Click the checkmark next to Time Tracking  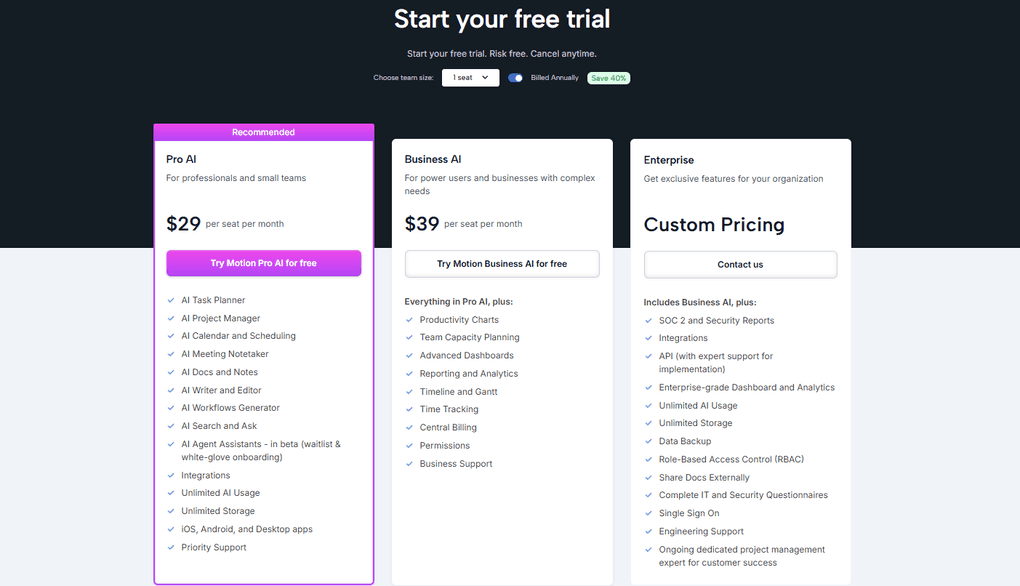pyautogui.click(x=409, y=409)
